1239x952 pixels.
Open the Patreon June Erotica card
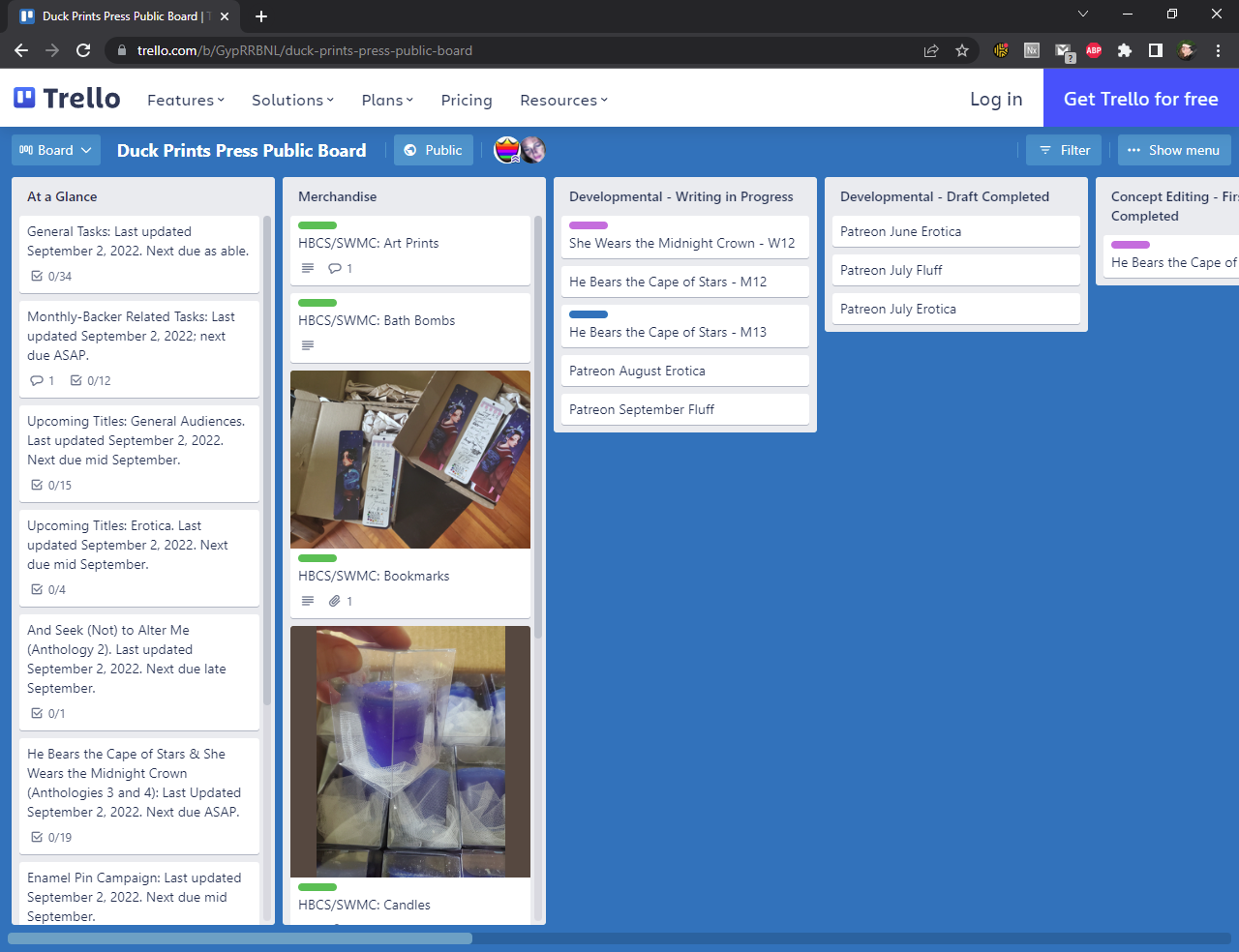[956, 231]
